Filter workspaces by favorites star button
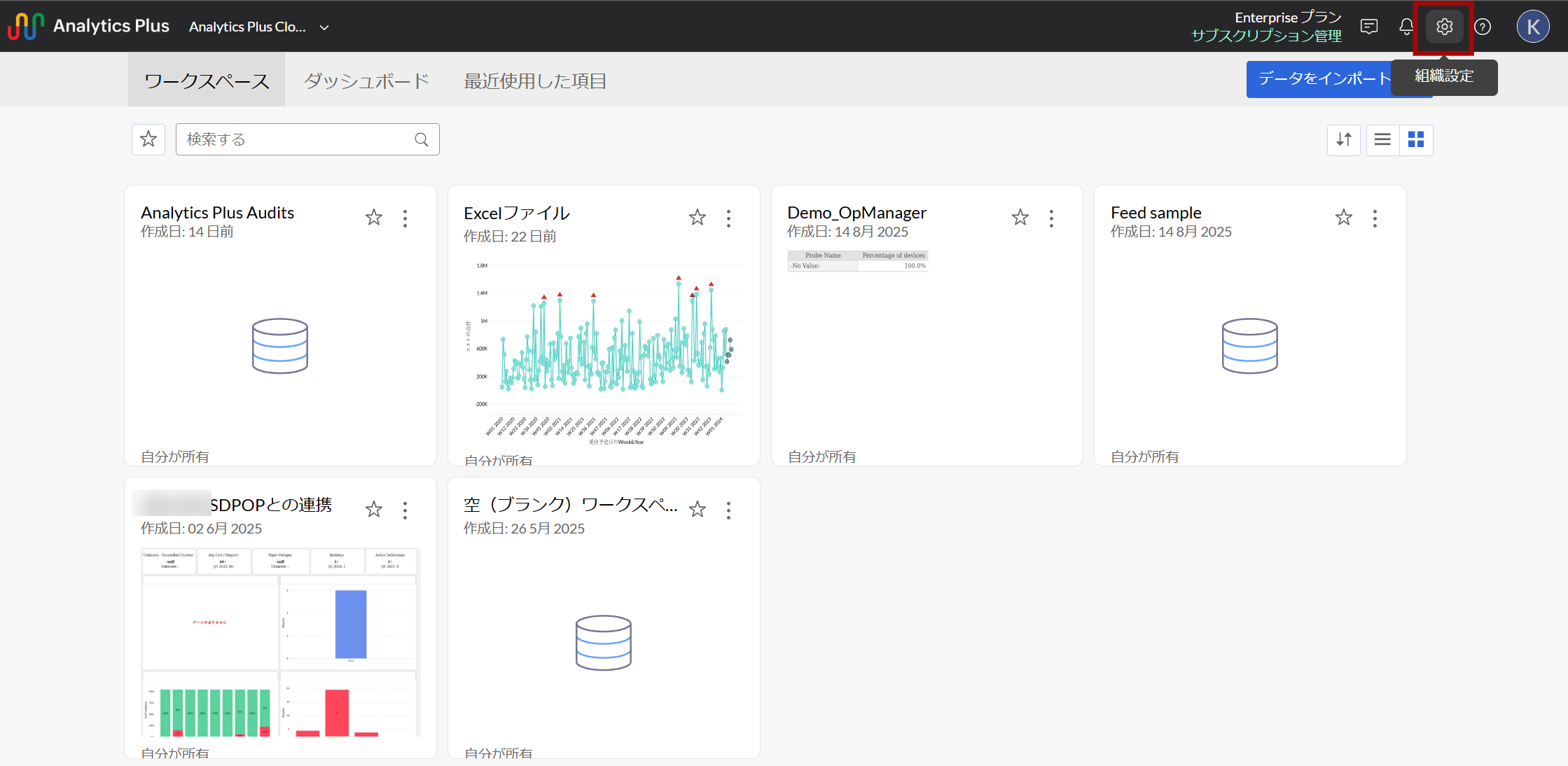The image size is (1568, 766). point(148,139)
